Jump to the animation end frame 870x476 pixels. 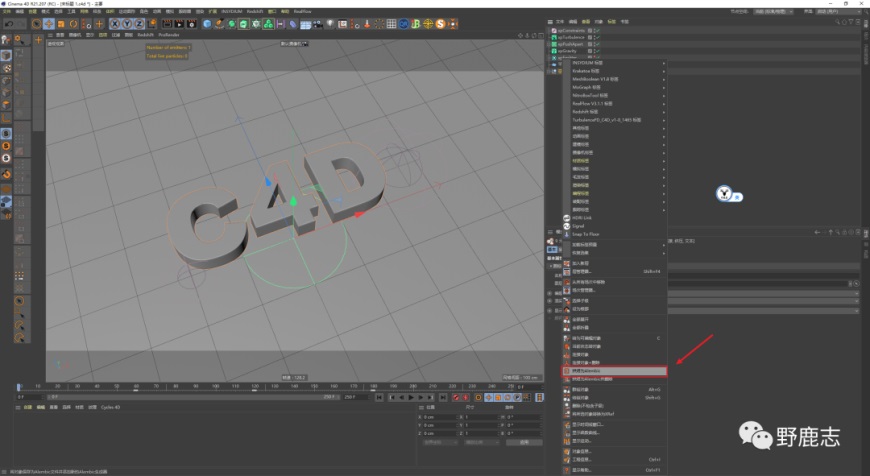[x=443, y=397]
